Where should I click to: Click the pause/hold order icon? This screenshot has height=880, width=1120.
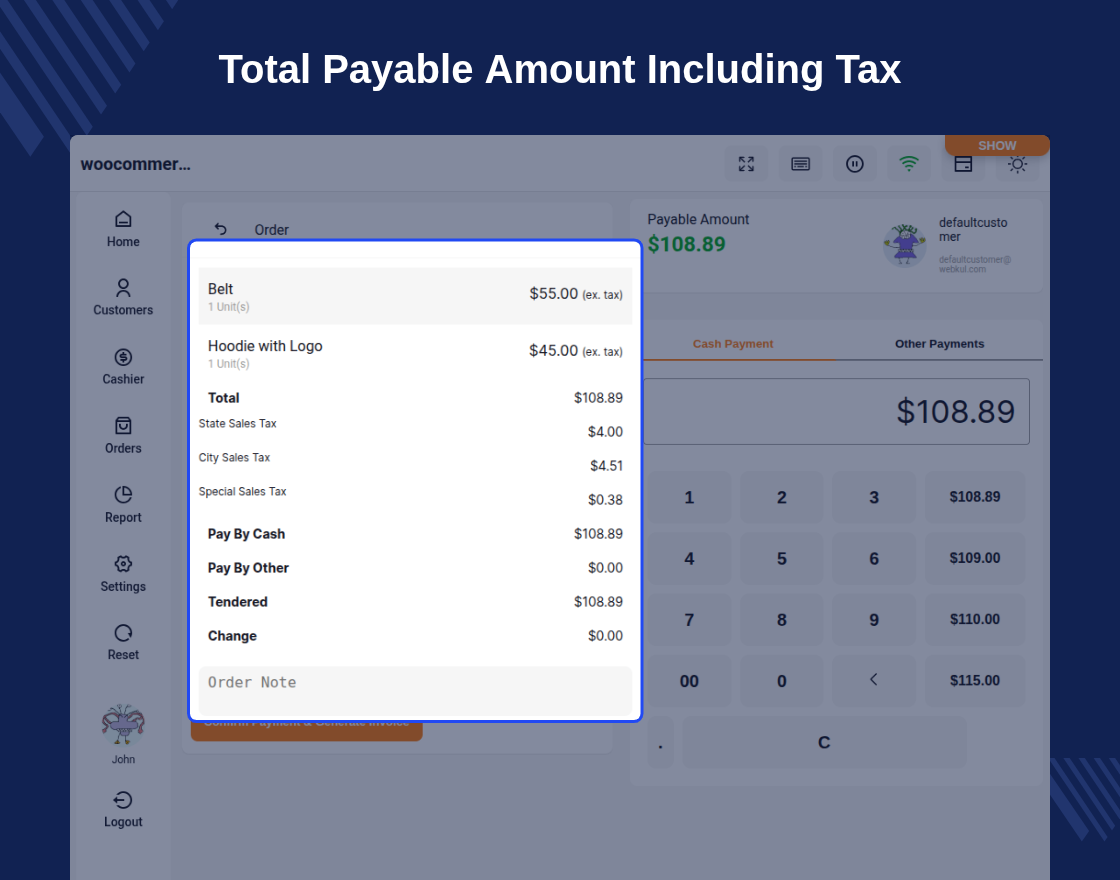pyautogui.click(x=855, y=164)
